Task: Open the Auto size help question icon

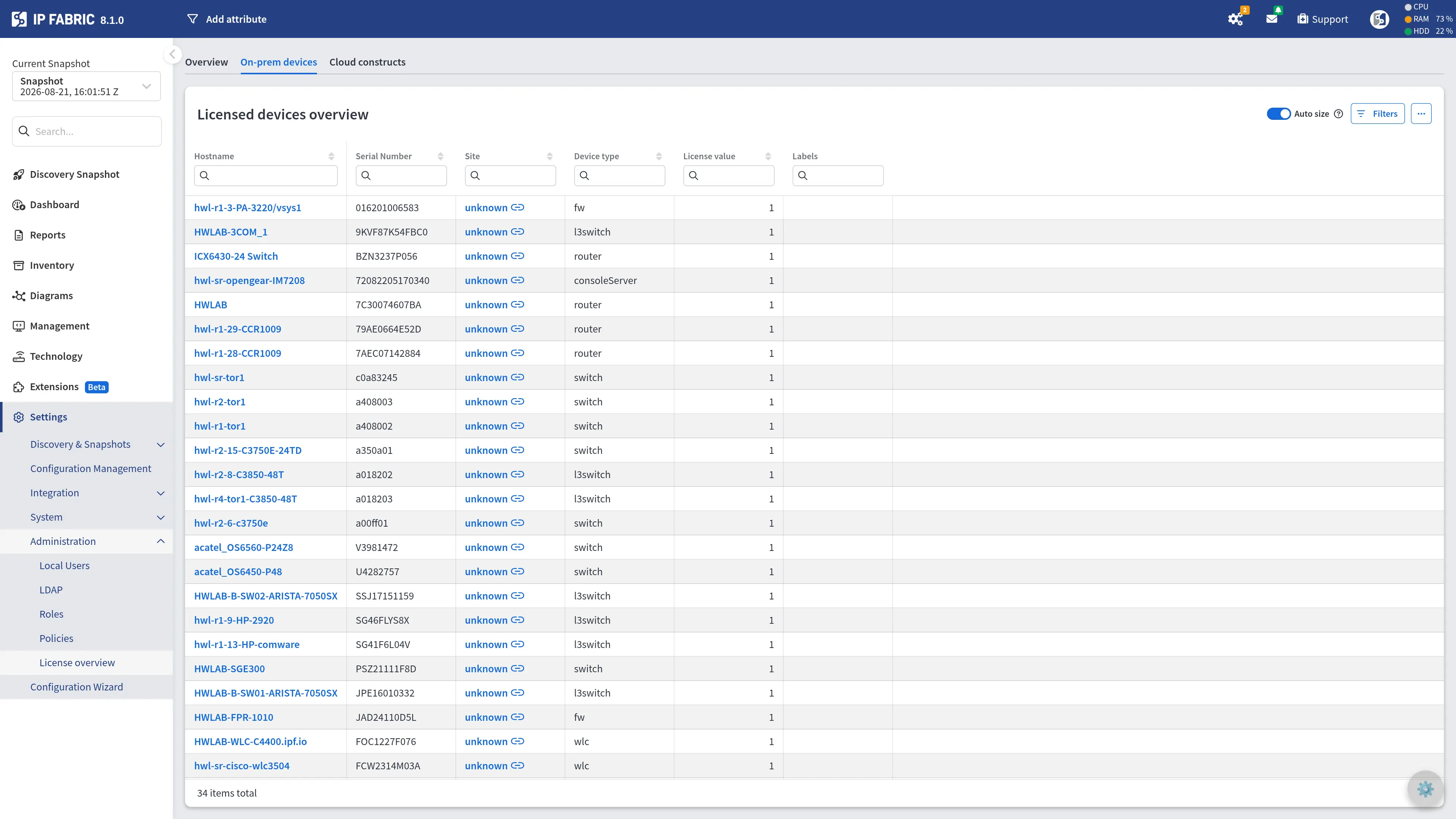Action: tap(1338, 114)
